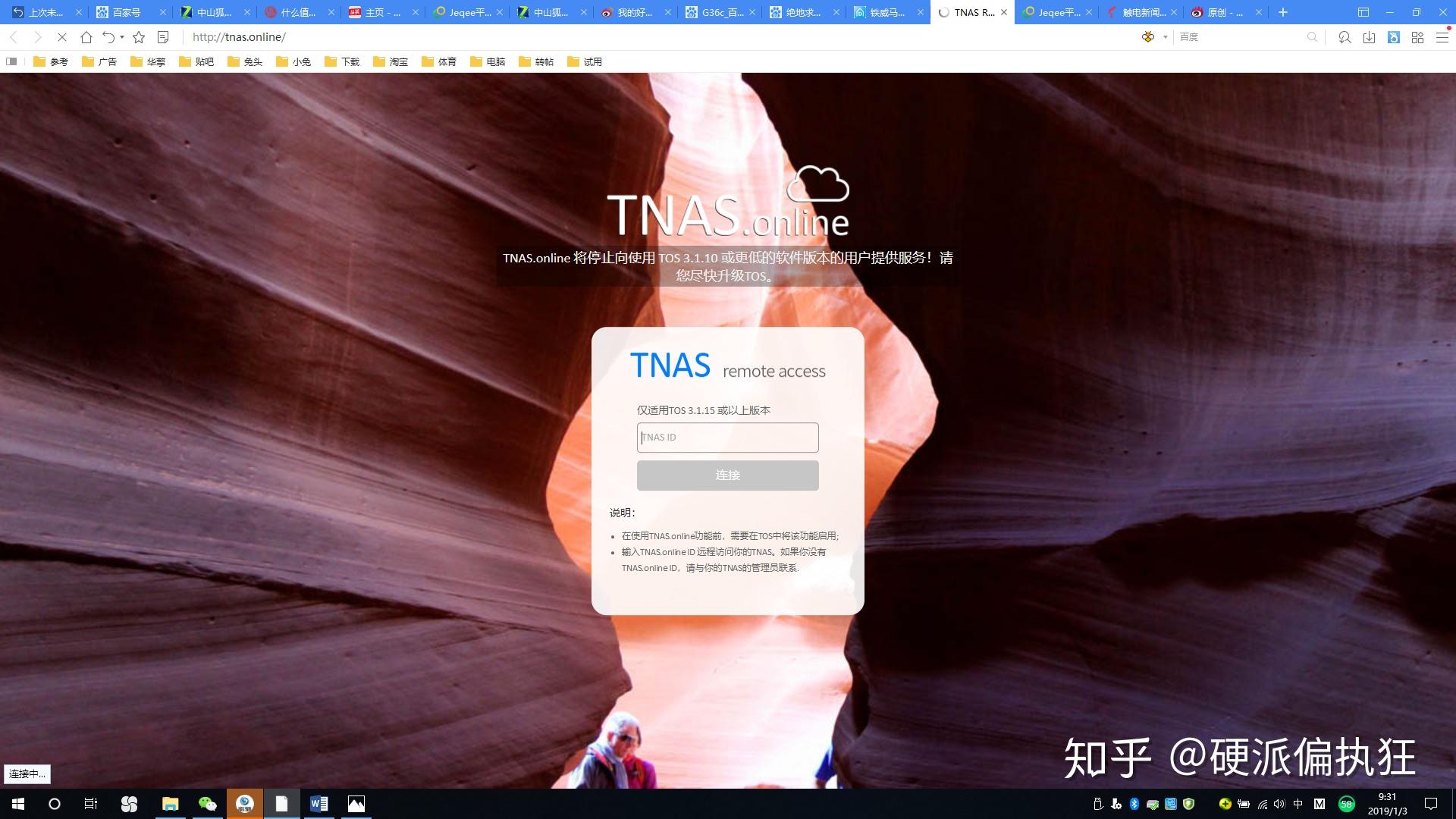Open the 下载 bookmarks folder

point(342,61)
